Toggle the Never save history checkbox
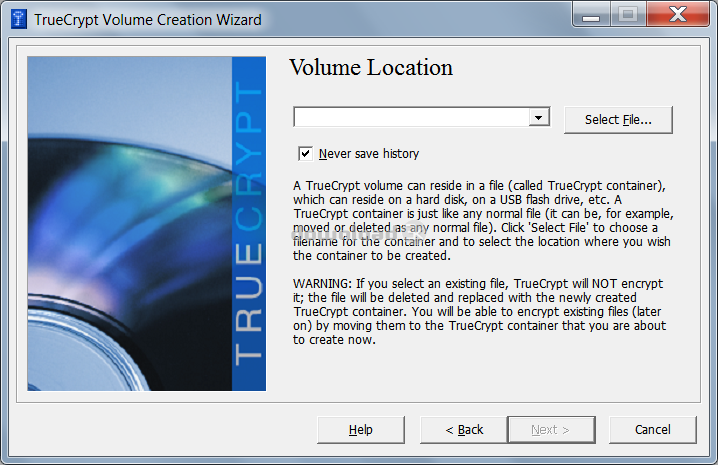 click(x=305, y=153)
